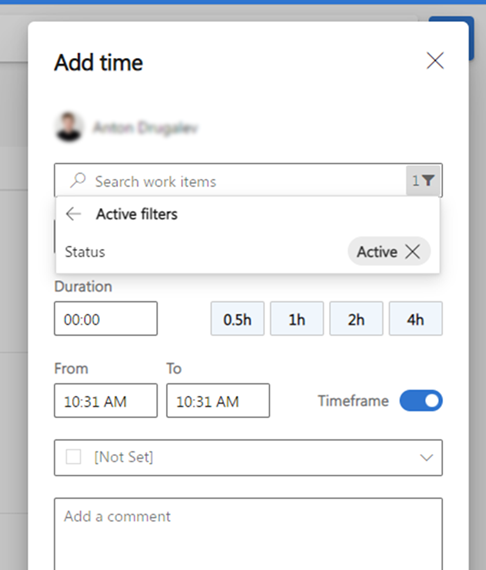Click the Add a comment text area
The image size is (486, 570).
point(248,534)
